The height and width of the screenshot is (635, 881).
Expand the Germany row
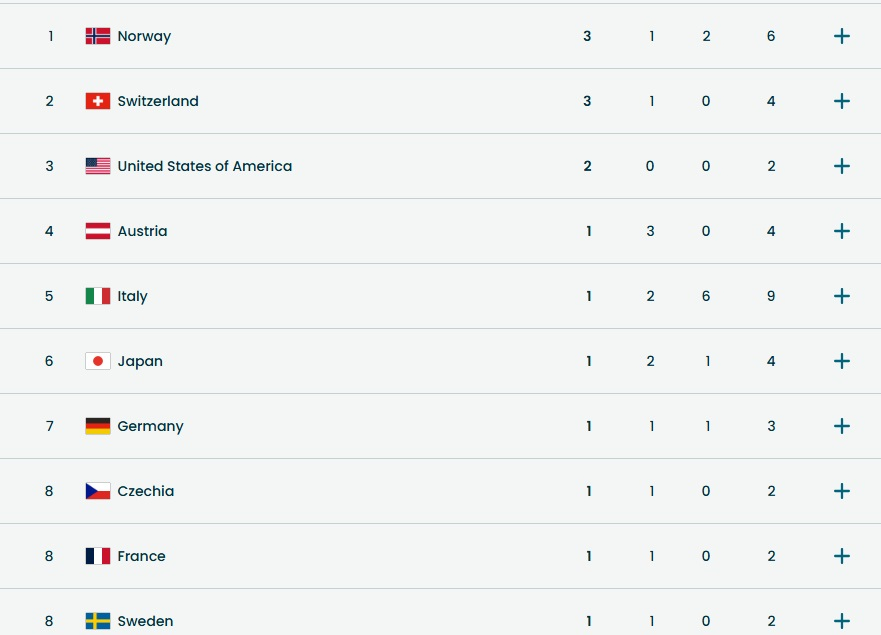(842, 426)
